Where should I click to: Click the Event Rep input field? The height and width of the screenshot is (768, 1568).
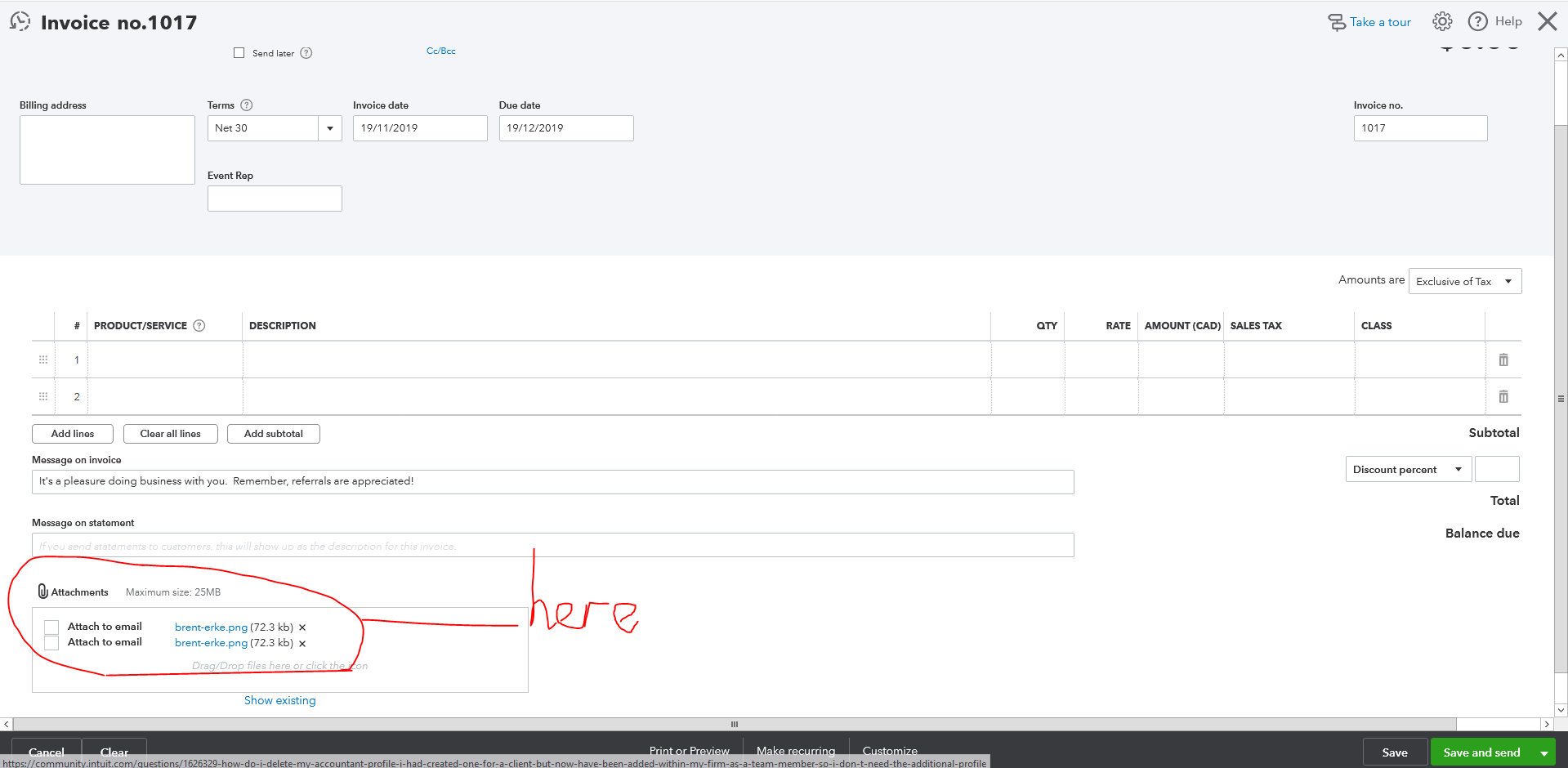point(275,199)
